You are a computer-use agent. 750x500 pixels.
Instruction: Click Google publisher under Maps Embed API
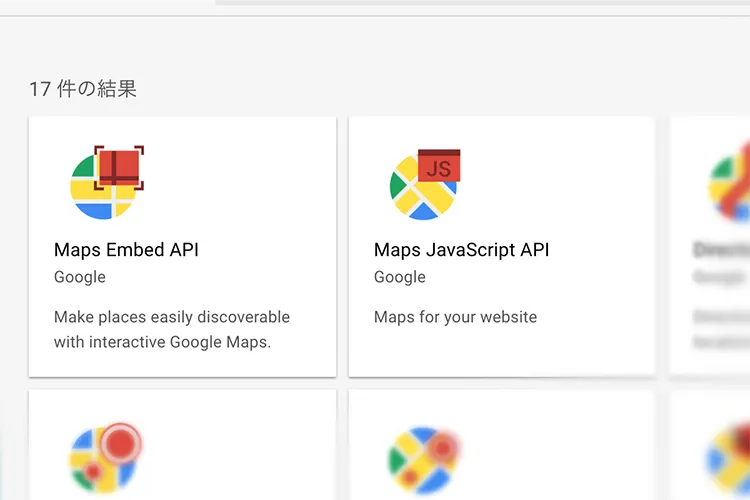coord(80,277)
